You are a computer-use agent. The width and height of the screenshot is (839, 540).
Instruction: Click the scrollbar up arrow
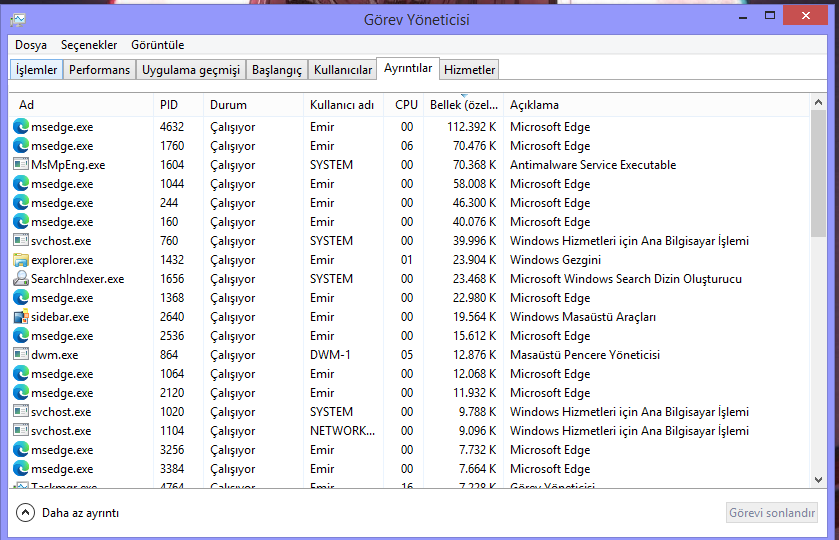(x=818, y=102)
